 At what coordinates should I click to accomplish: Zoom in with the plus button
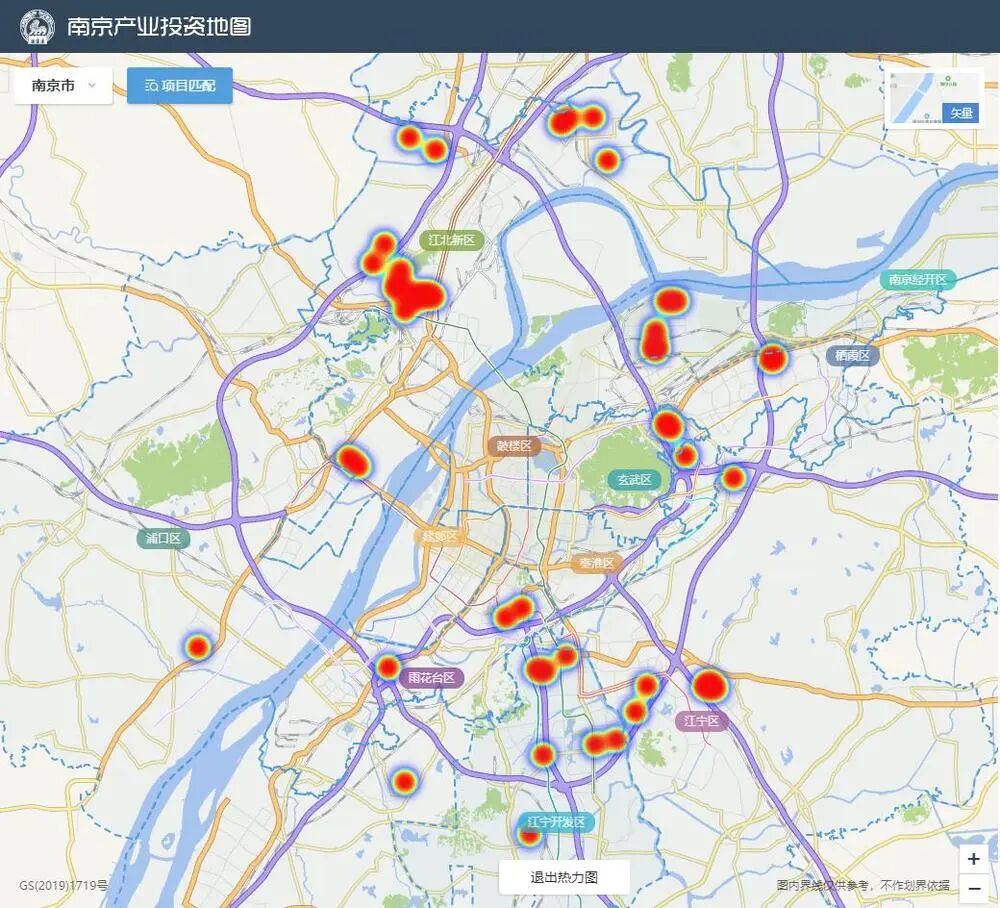click(x=973, y=859)
